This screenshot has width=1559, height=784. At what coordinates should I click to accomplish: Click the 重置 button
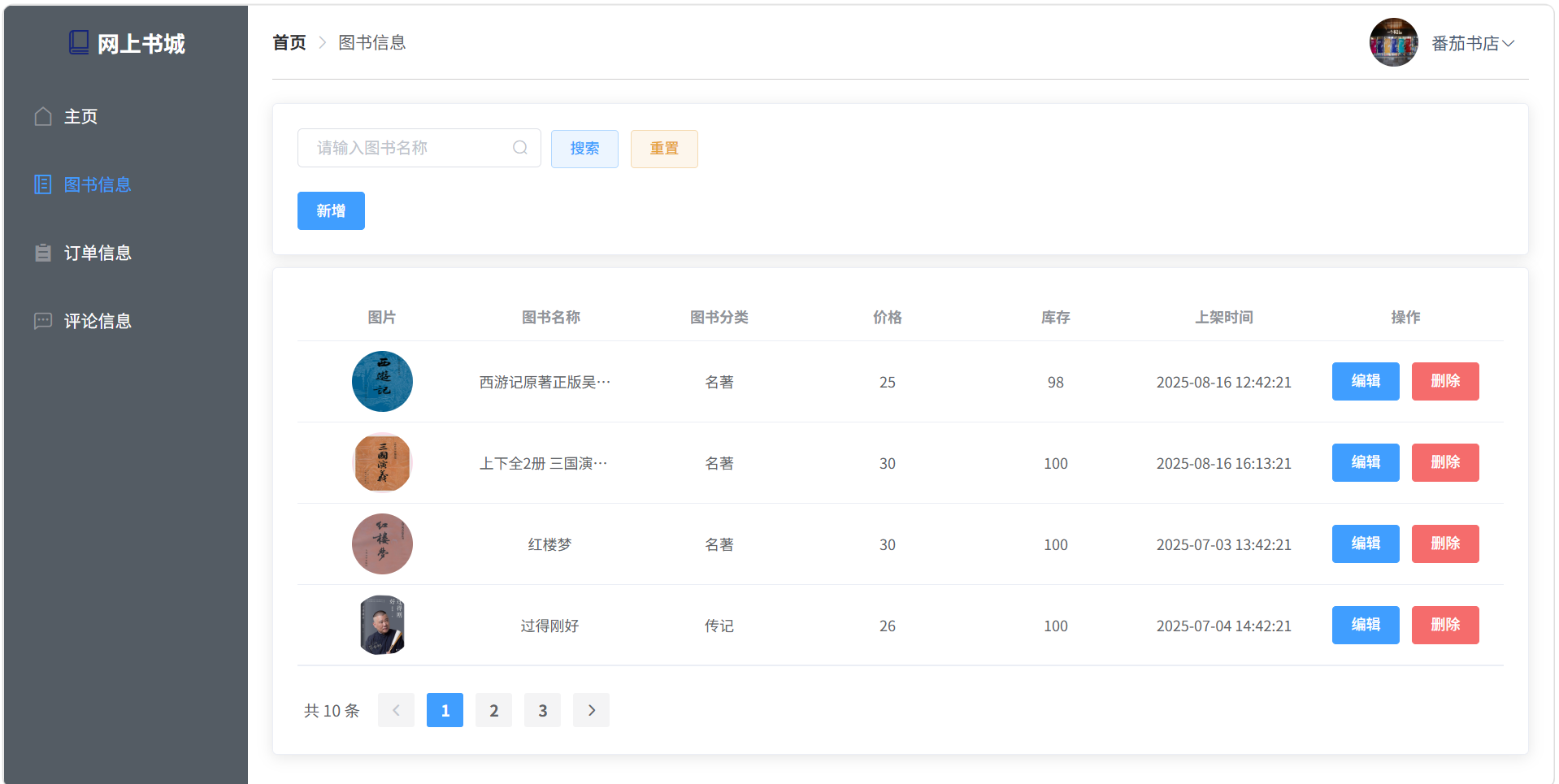pos(664,149)
